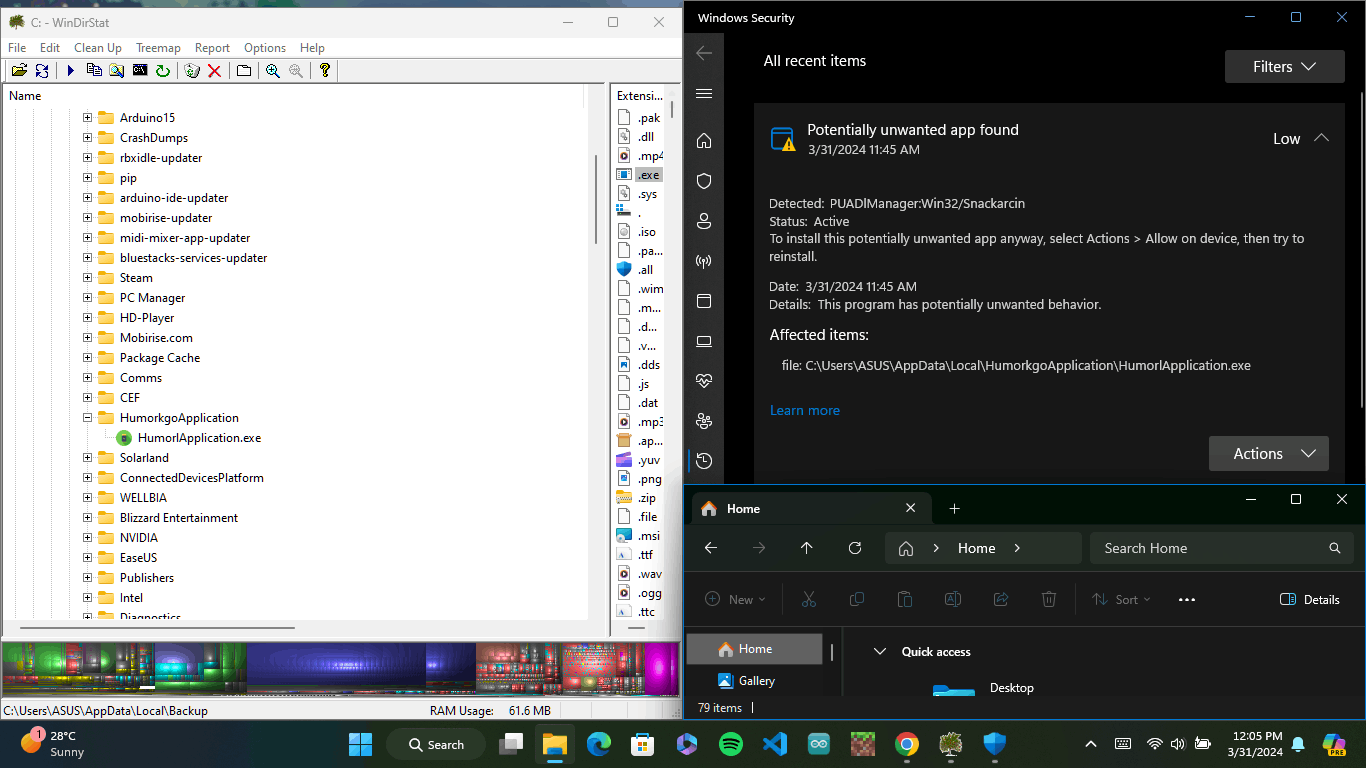Screen dimensions: 1366x768
Task: Open Family options icon in Windows Security
Action: pyautogui.click(x=704, y=421)
